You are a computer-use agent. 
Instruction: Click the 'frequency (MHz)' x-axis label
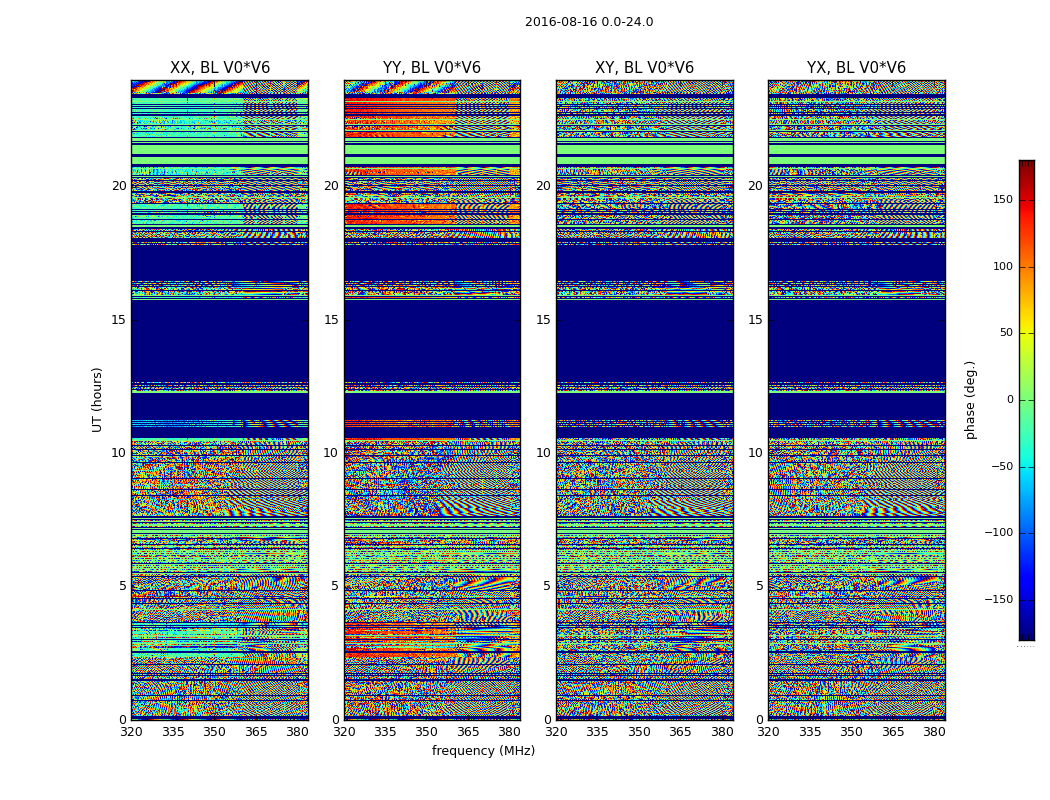483,751
